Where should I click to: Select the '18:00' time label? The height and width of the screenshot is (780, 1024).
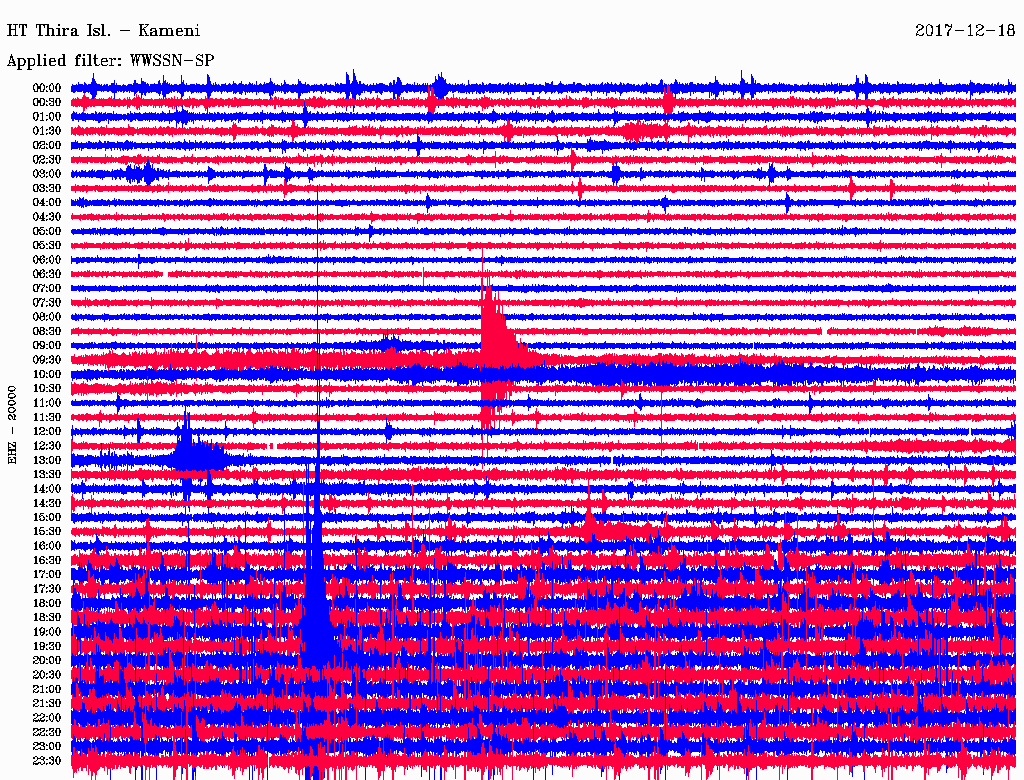47,604
